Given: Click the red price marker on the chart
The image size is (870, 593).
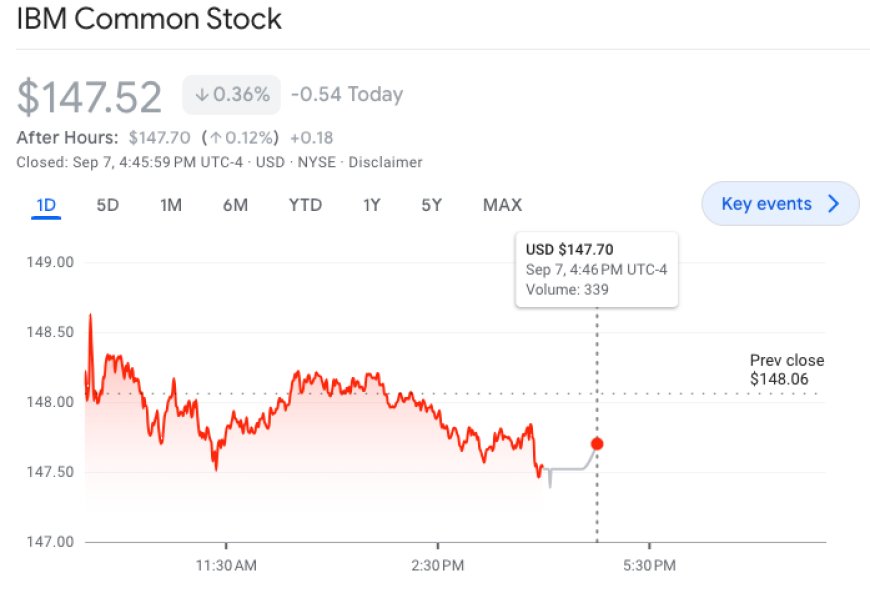Looking at the screenshot, I should 597,443.
